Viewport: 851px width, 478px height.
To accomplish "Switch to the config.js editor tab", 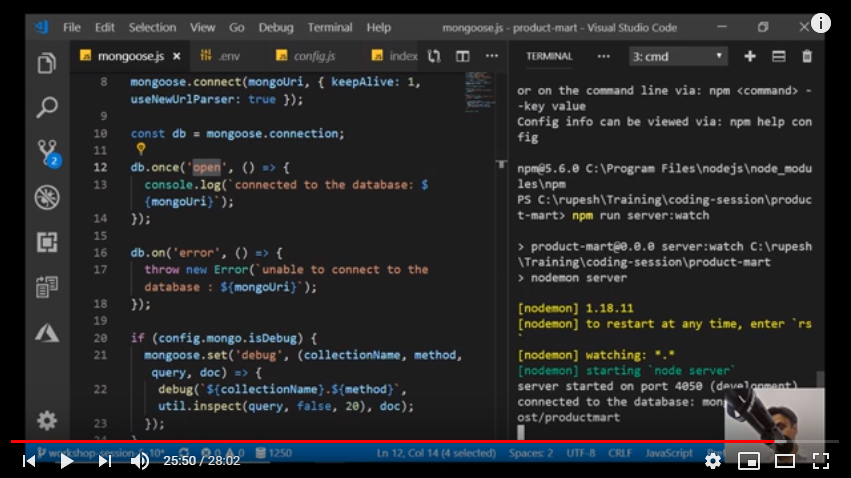I will click(310, 57).
